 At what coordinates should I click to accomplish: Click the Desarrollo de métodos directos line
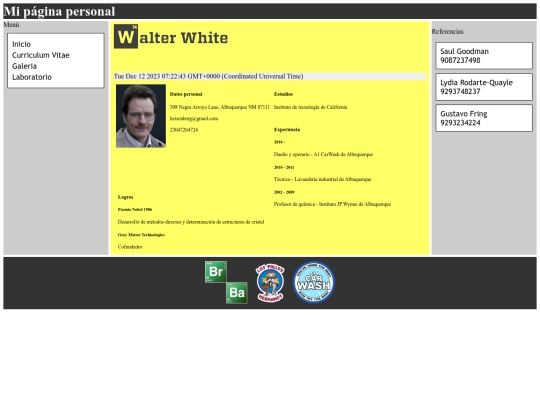(191, 222)
